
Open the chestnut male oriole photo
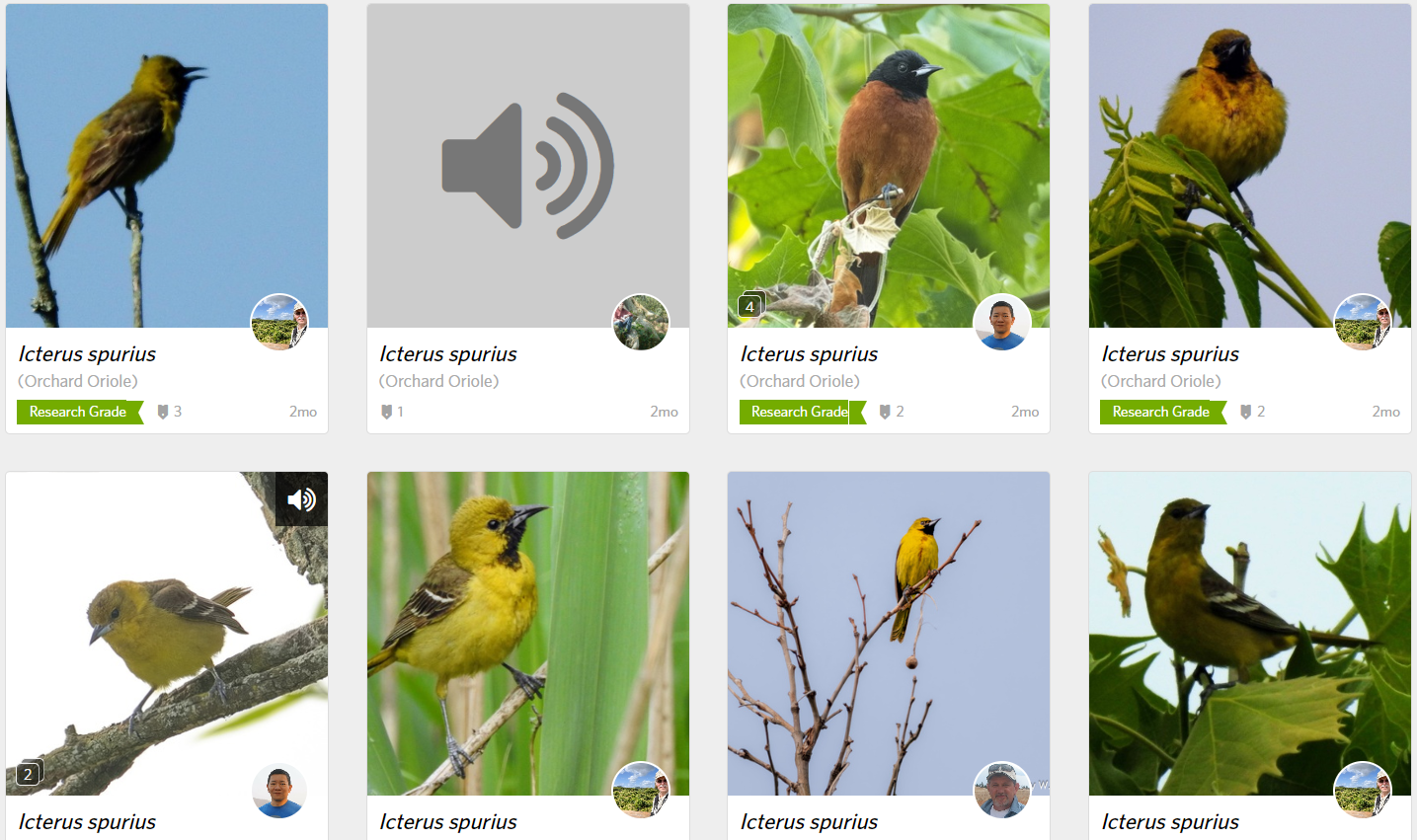[889, 166]
